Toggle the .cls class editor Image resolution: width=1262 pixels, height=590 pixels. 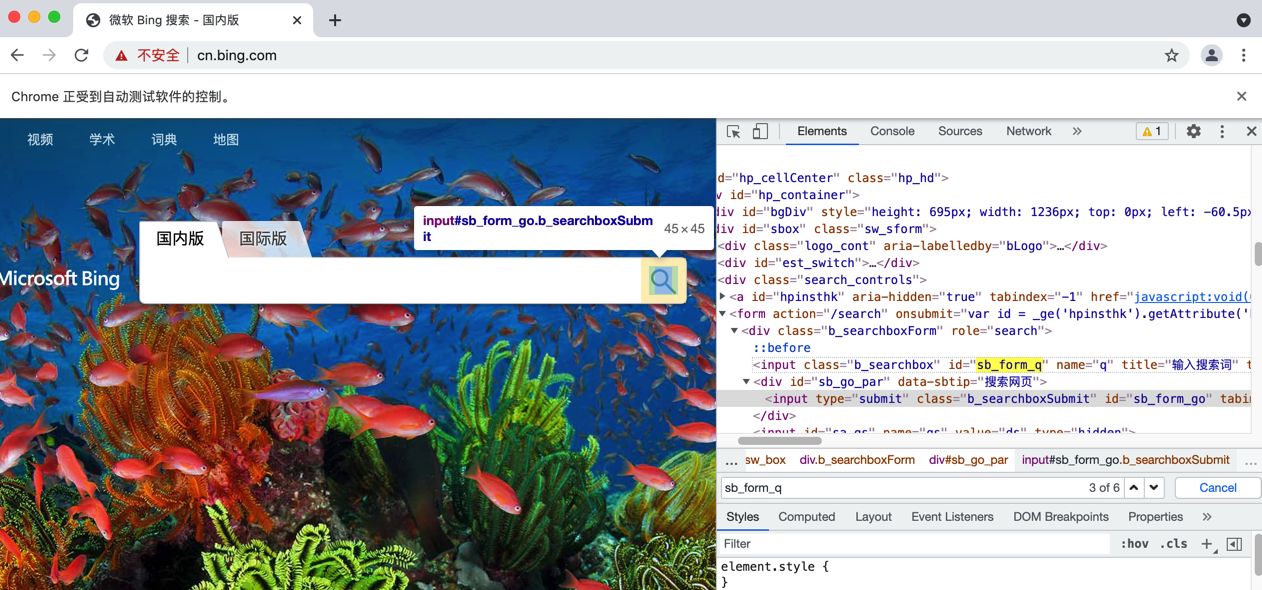click(1174, 544)
